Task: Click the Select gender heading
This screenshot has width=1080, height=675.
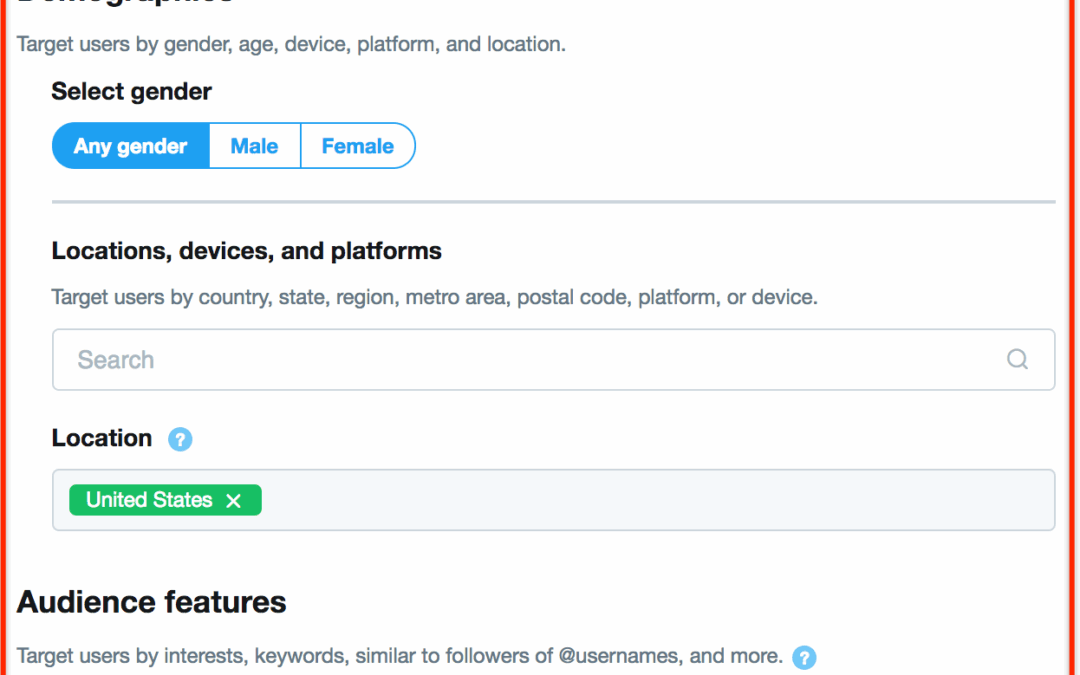Action: 132,92
